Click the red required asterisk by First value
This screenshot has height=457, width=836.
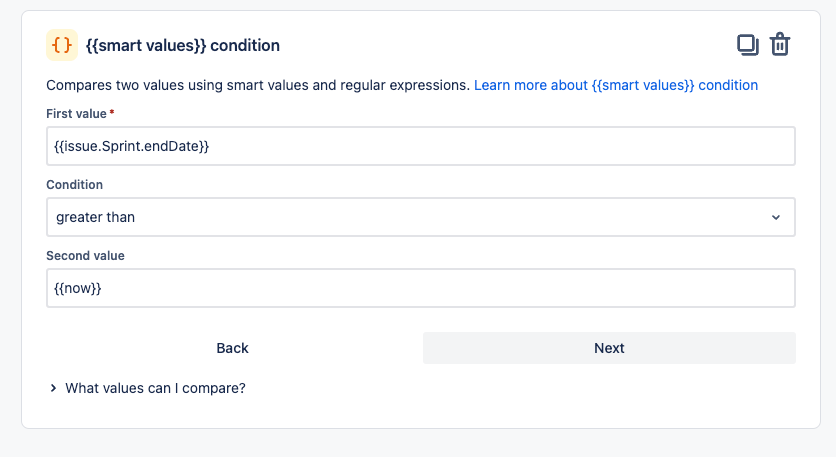point(112,113)
